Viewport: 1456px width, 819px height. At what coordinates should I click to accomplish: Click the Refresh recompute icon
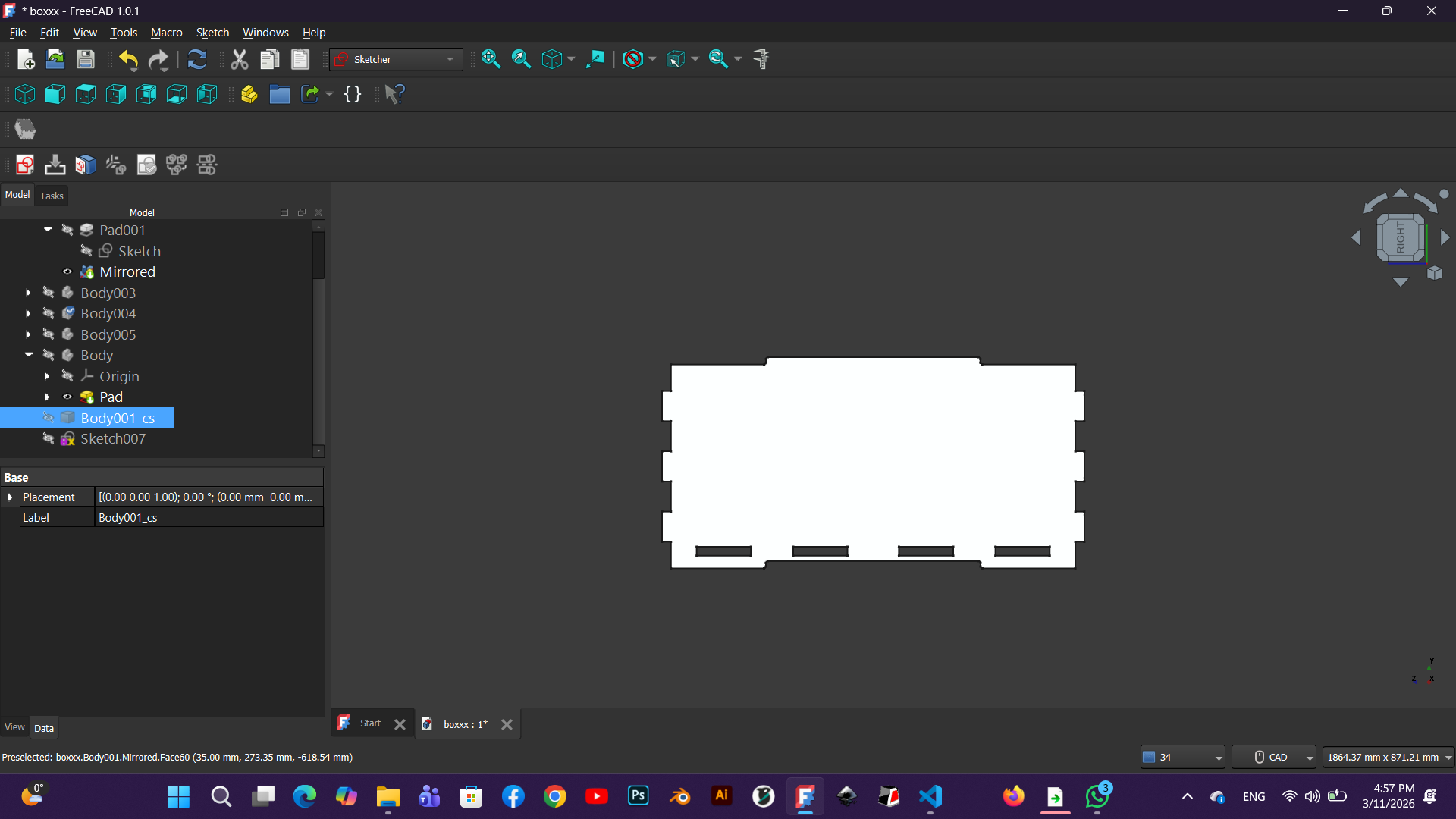click(x=196, y=59)
